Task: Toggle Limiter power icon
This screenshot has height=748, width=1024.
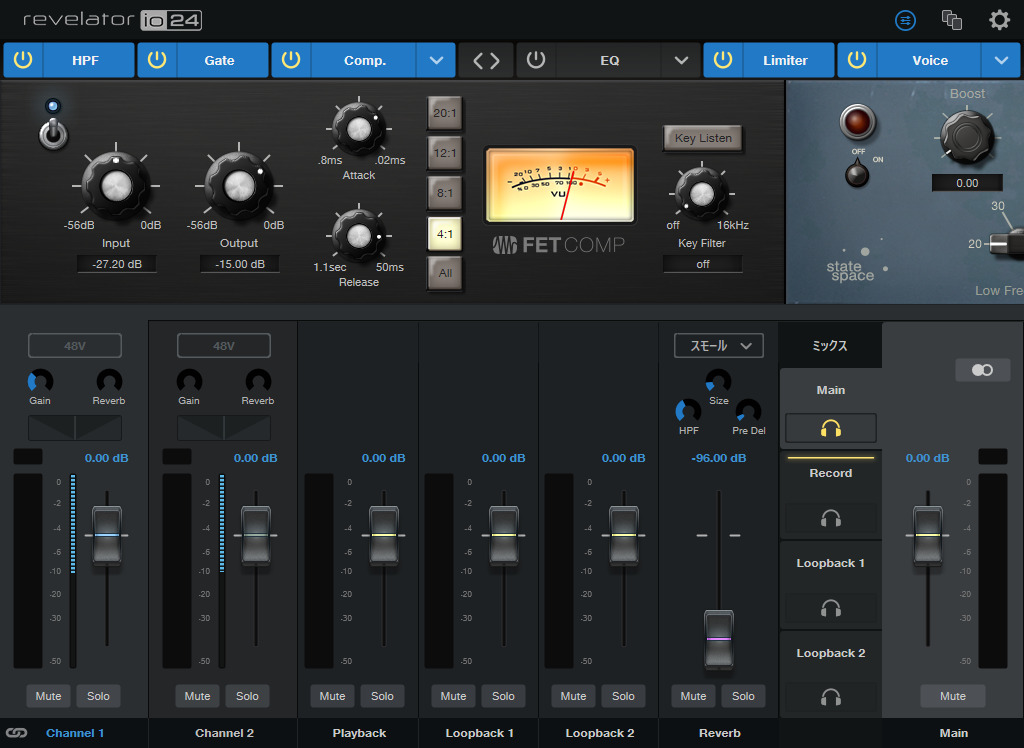Action: point(723,60)
